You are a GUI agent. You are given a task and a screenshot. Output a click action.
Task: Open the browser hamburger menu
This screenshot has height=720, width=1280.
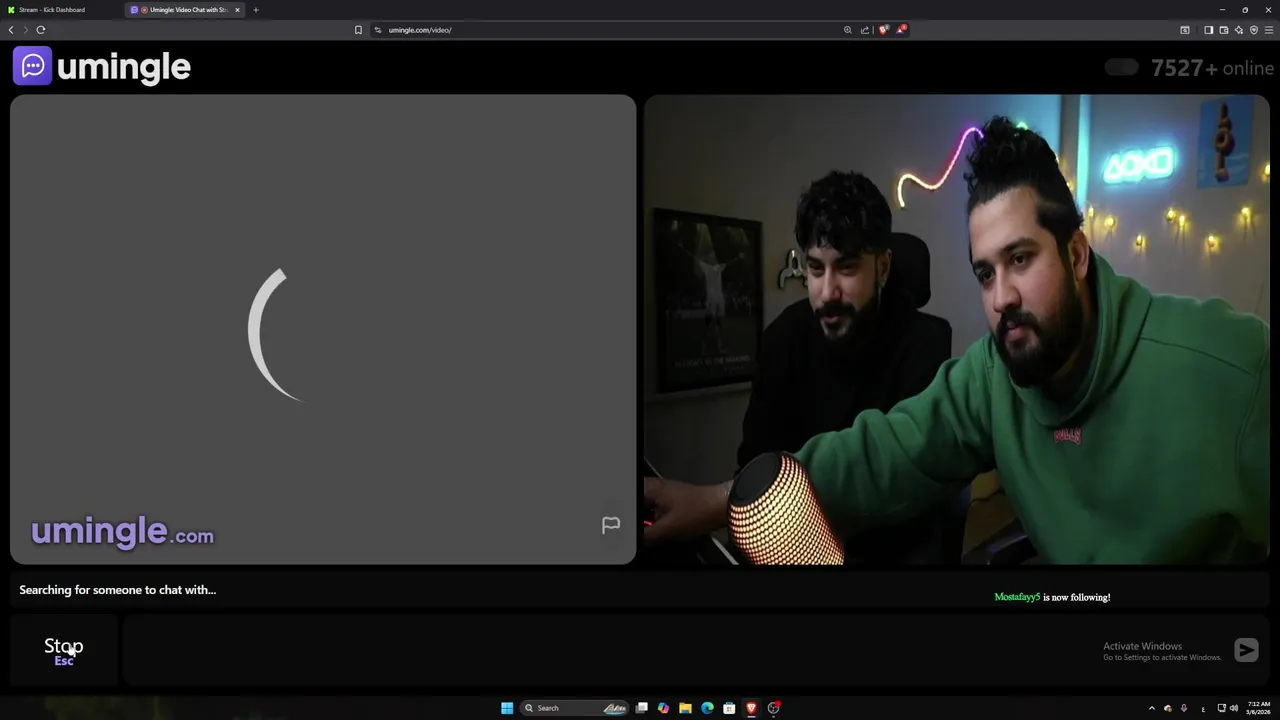click(1269, 30)
